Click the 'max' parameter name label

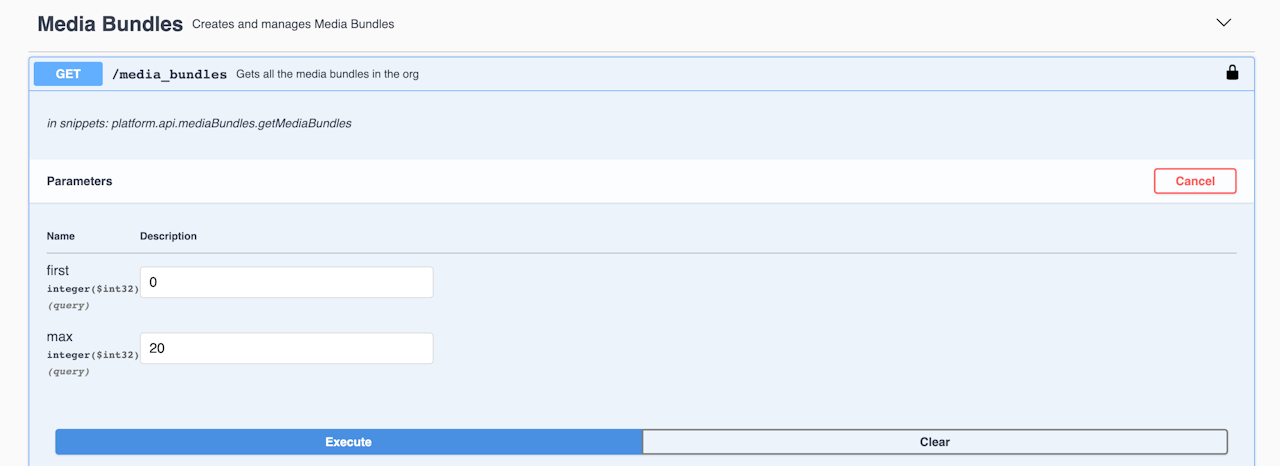(60, 337)
